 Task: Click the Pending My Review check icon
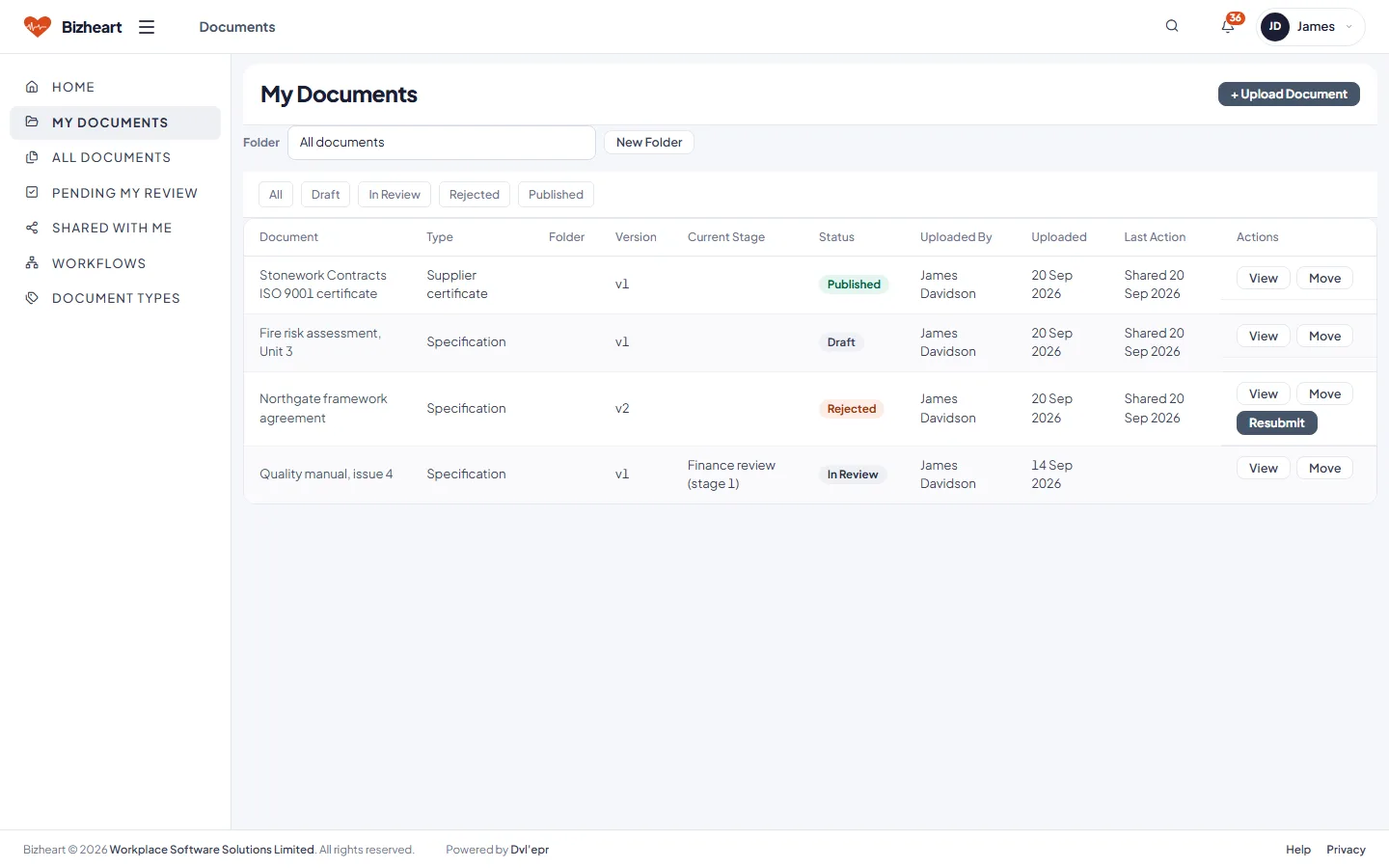click(32, 193)
